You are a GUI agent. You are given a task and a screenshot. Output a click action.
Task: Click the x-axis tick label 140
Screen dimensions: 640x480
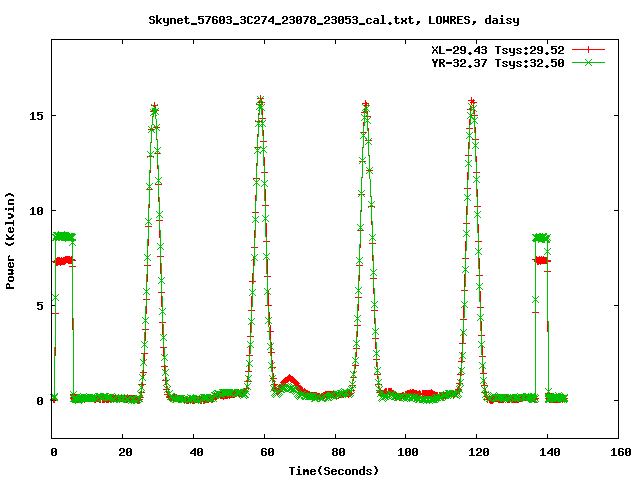550,452
